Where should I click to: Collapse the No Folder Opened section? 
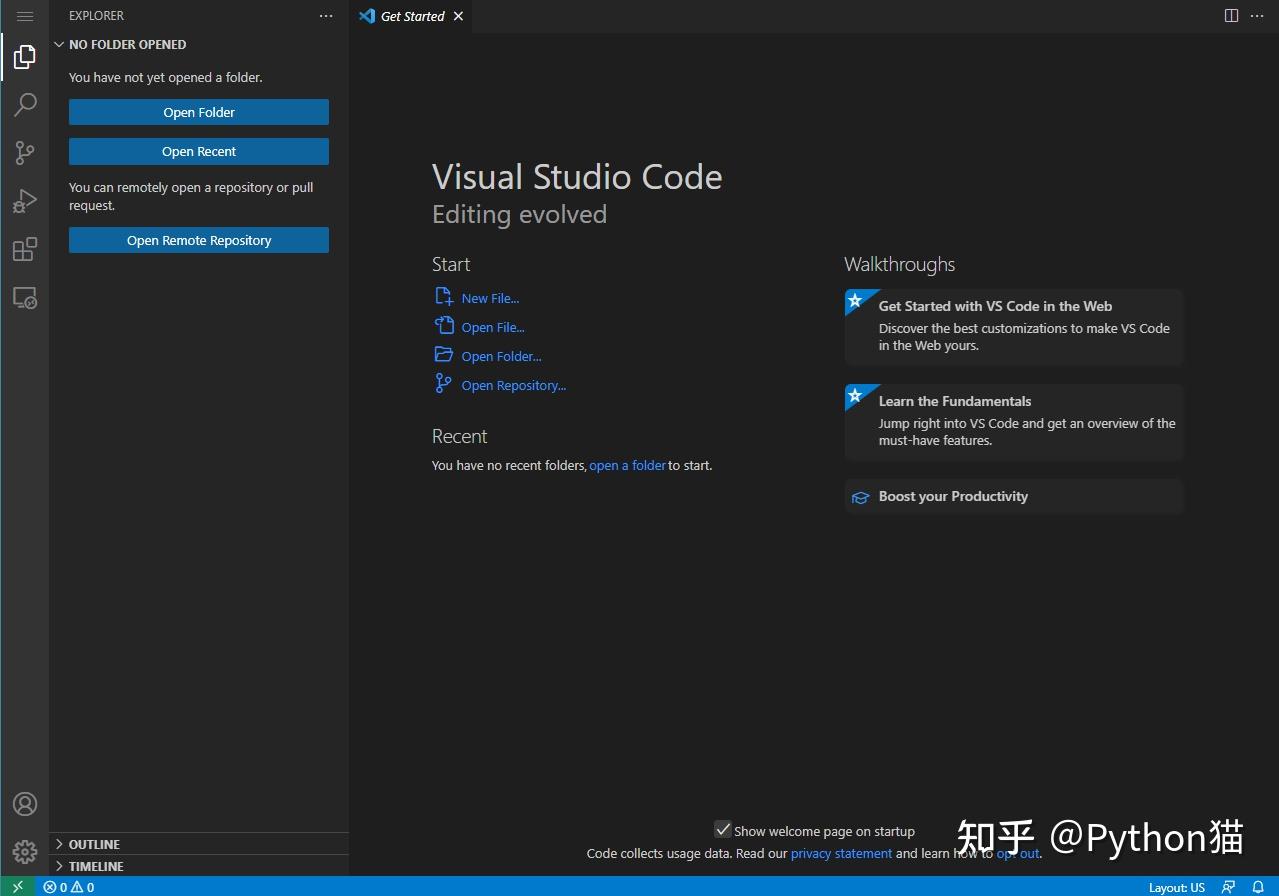(127, 44)
